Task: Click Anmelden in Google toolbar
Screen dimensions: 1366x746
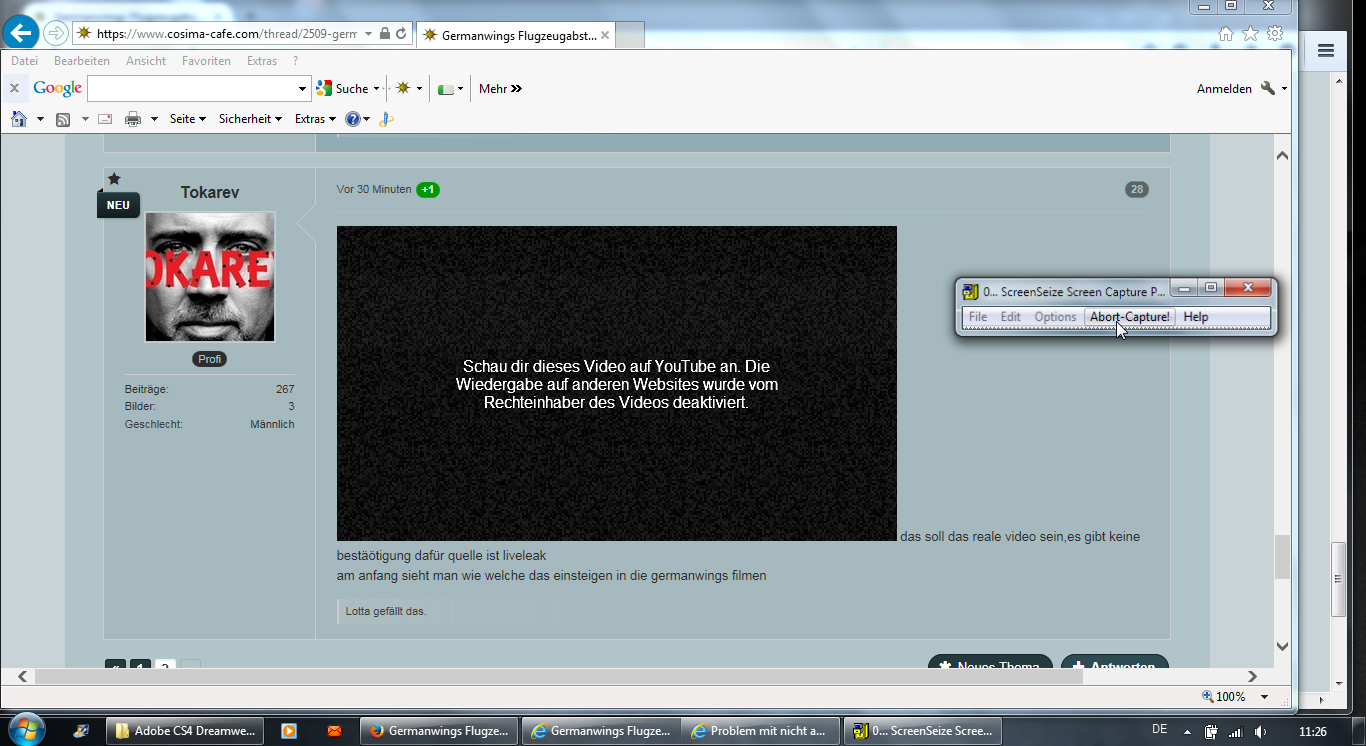Action: coord(1224,88)
